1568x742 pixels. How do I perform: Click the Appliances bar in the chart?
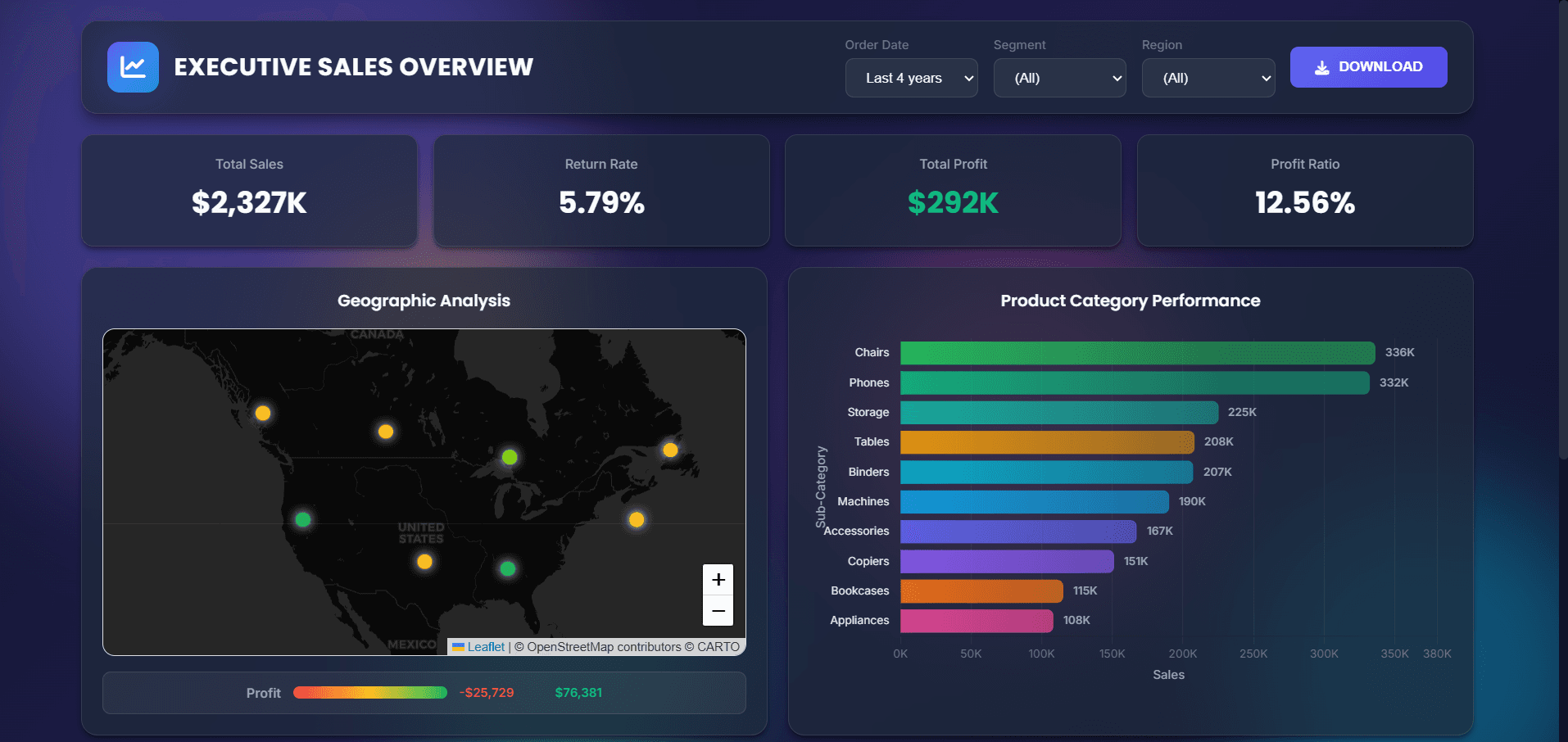pos(977,621)
